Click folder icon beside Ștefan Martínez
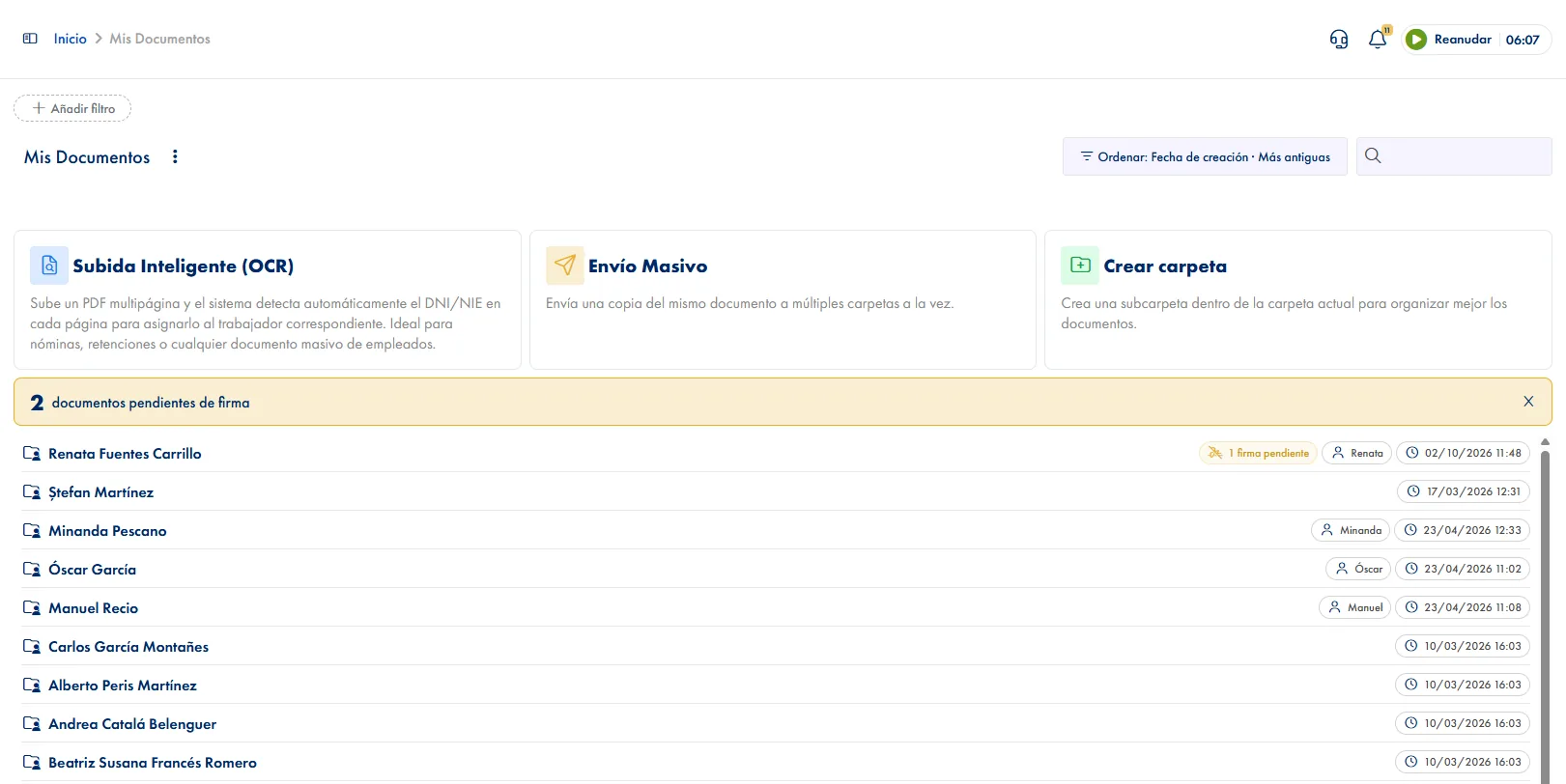This screenshot has width=1566, height=784. point(32,491)
